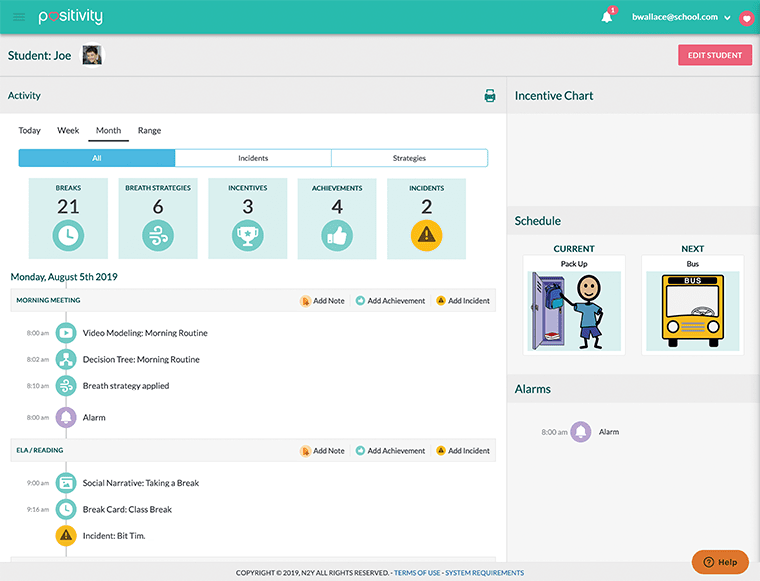Viewport: 760px width, 581px height.
Task: Click the Incentives trophy icon
Action: (x=247, y=235)
